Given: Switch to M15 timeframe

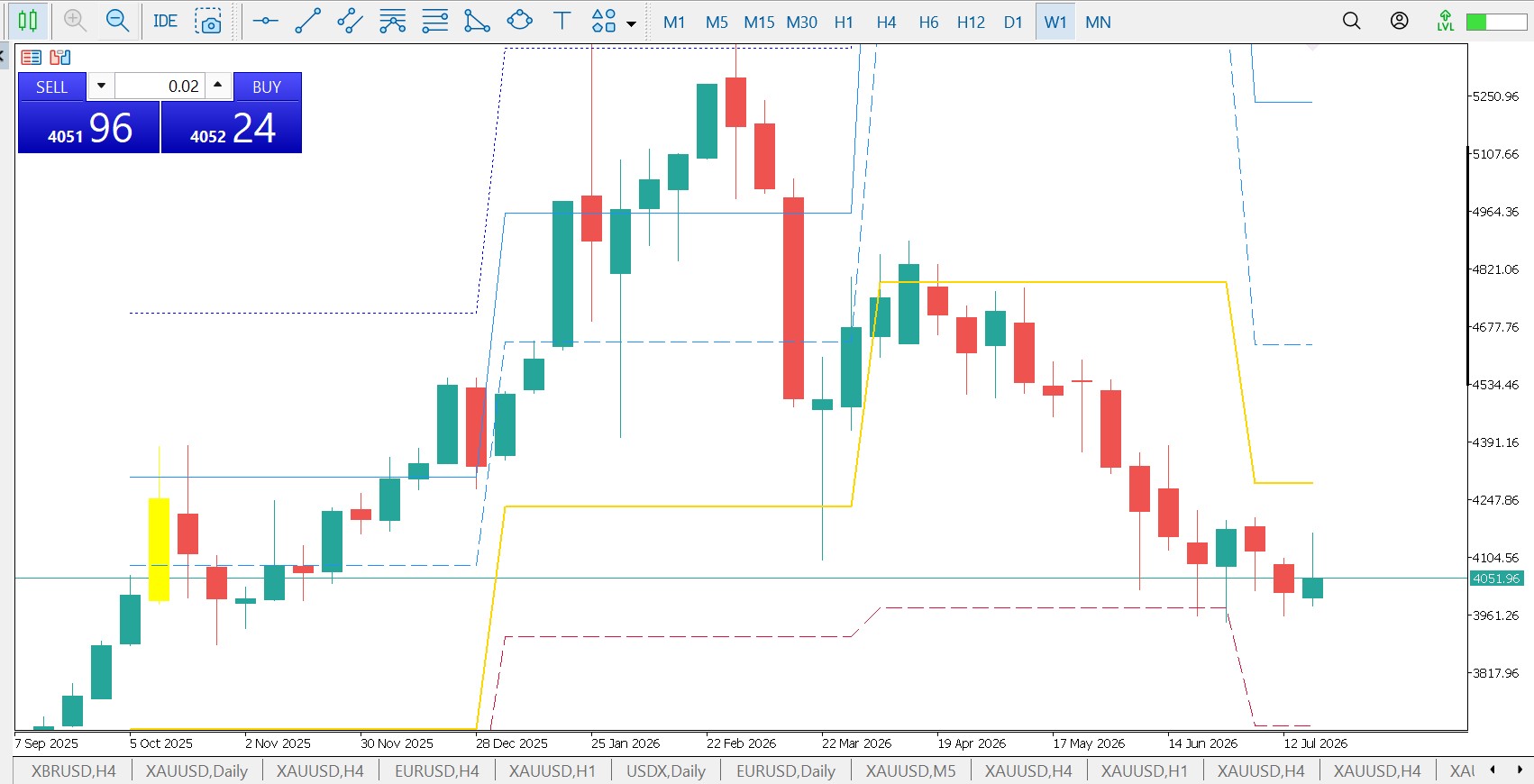Looking at the screenshot, I should pyautogui.click(x=759, y=23).
